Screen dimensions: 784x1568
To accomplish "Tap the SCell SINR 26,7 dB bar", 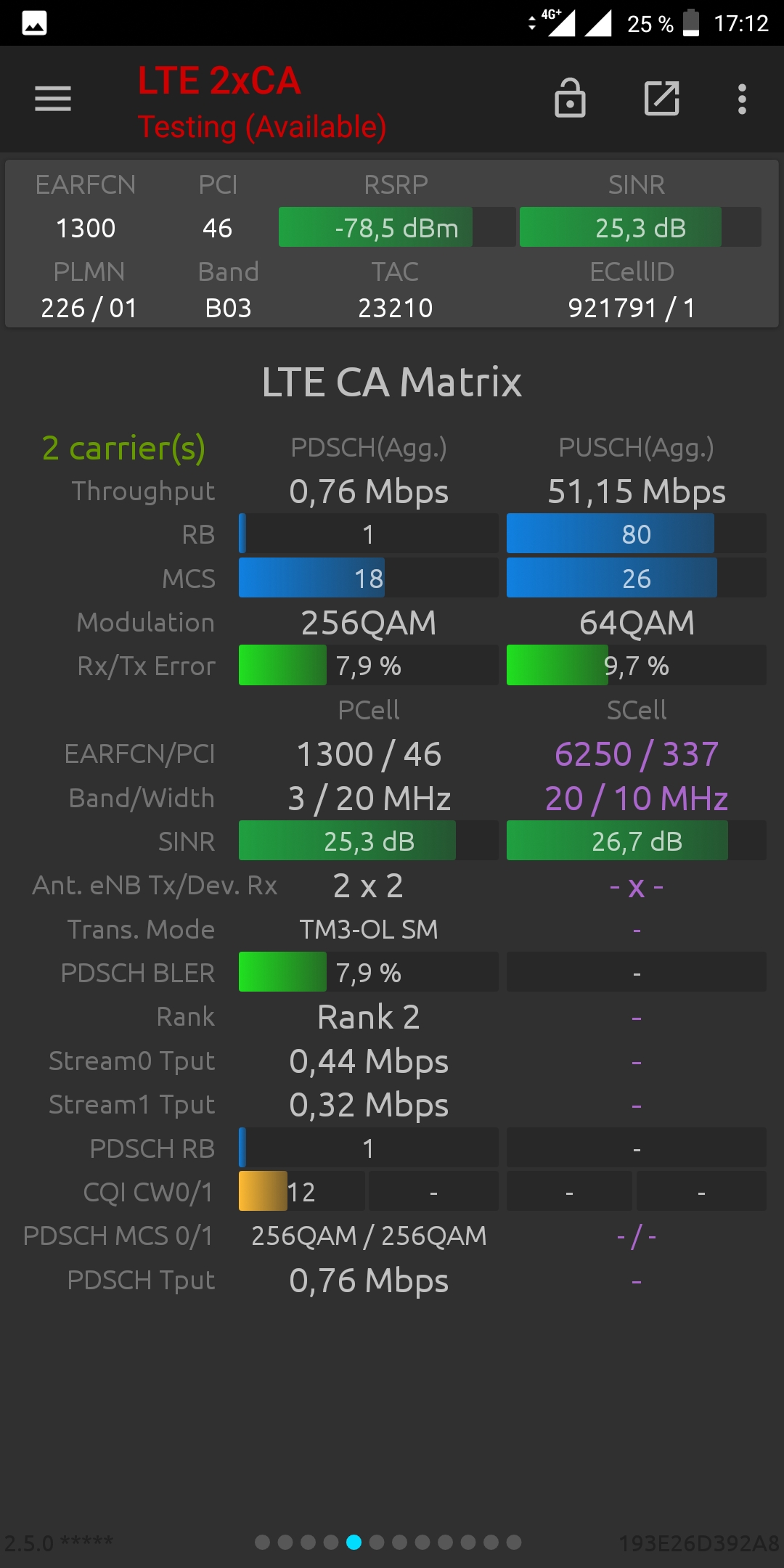I will 636,841.
